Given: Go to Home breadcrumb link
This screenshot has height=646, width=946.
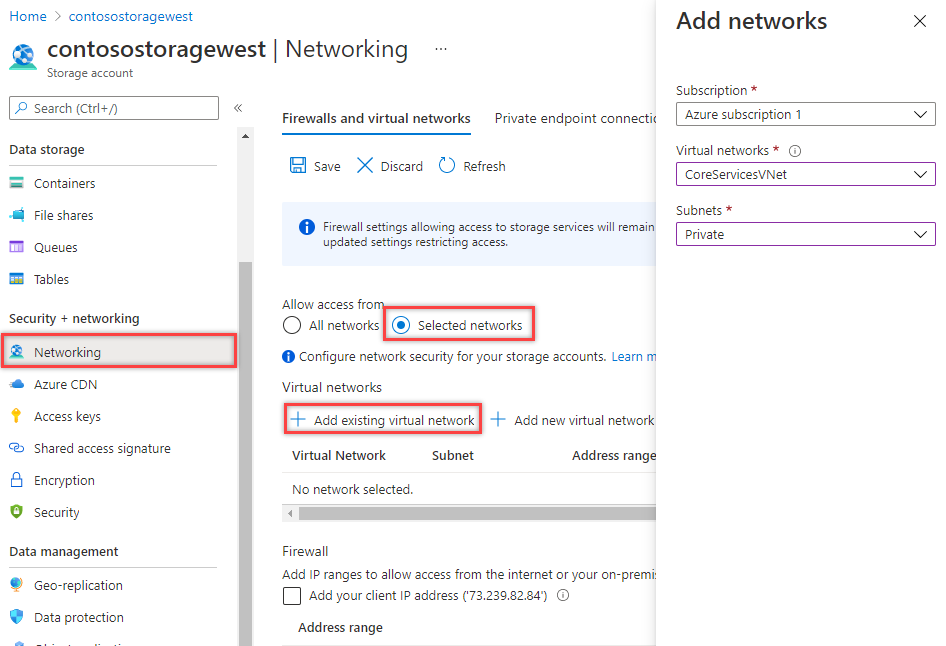Looking at the screenshot, I should point(28,17).
